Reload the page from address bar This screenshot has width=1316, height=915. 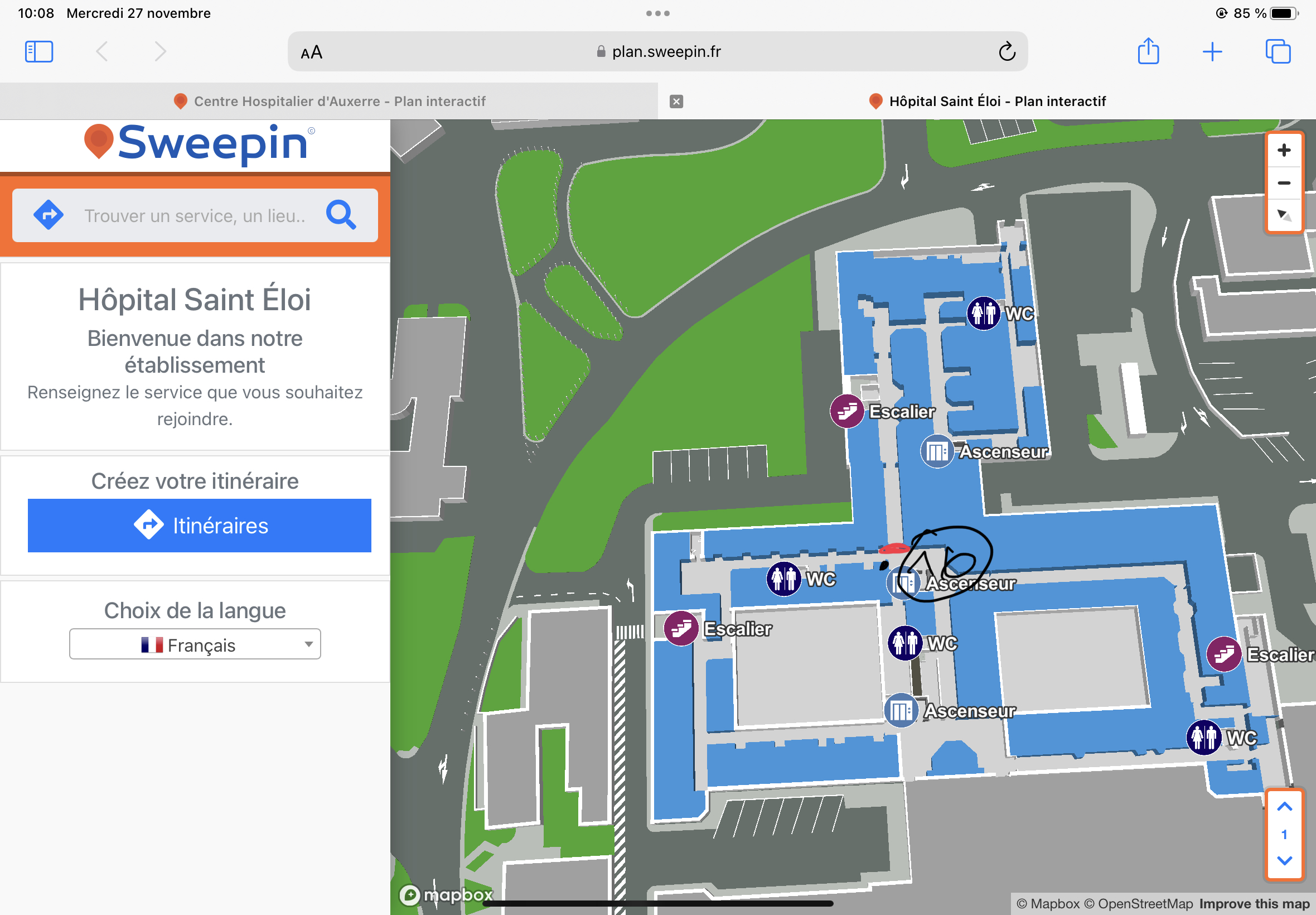click(x=1007, y=51)
